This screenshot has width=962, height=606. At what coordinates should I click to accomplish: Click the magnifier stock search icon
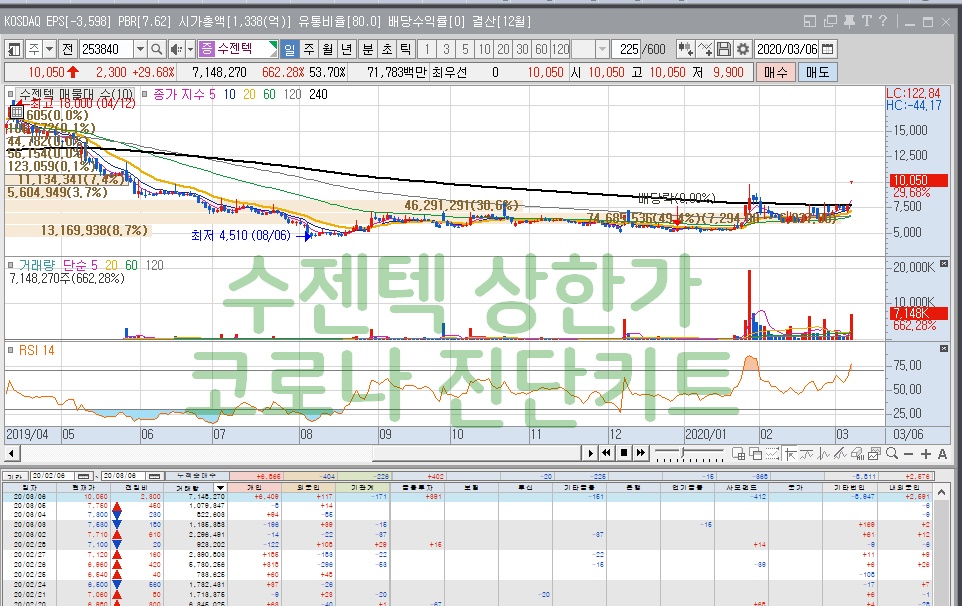157,49
